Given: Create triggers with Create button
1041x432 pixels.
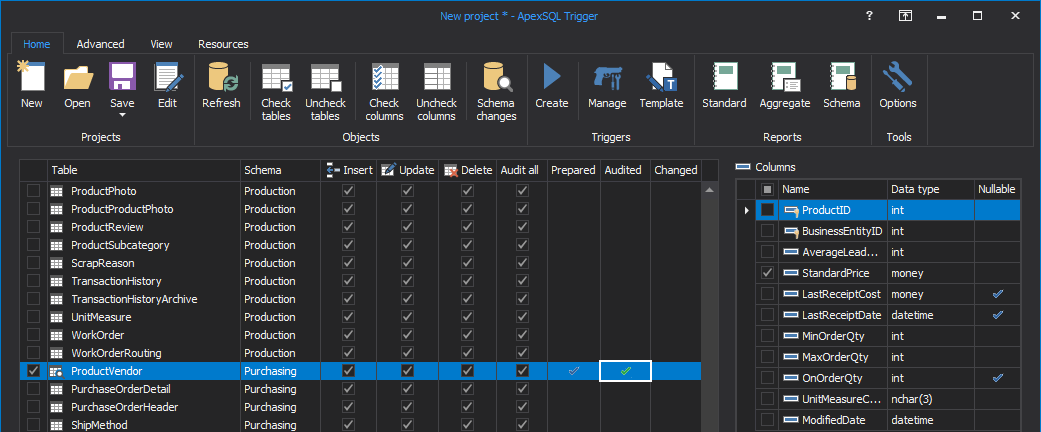Looking at the screenshot, I should (552, 85).
